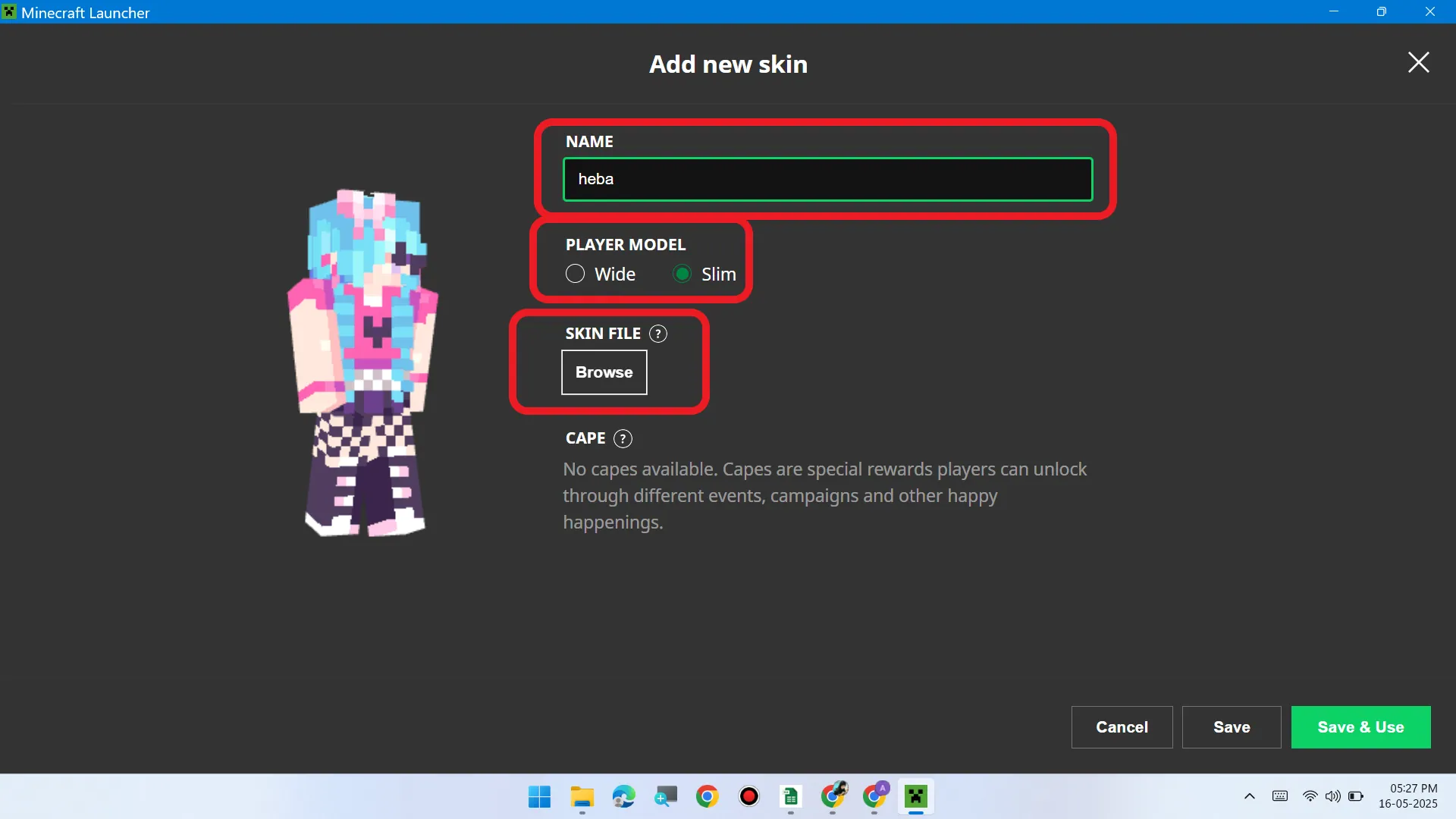1456x819 pixels.
Task: Open Chrome with the purple A profile badge
Action: [x=875, y=796]
